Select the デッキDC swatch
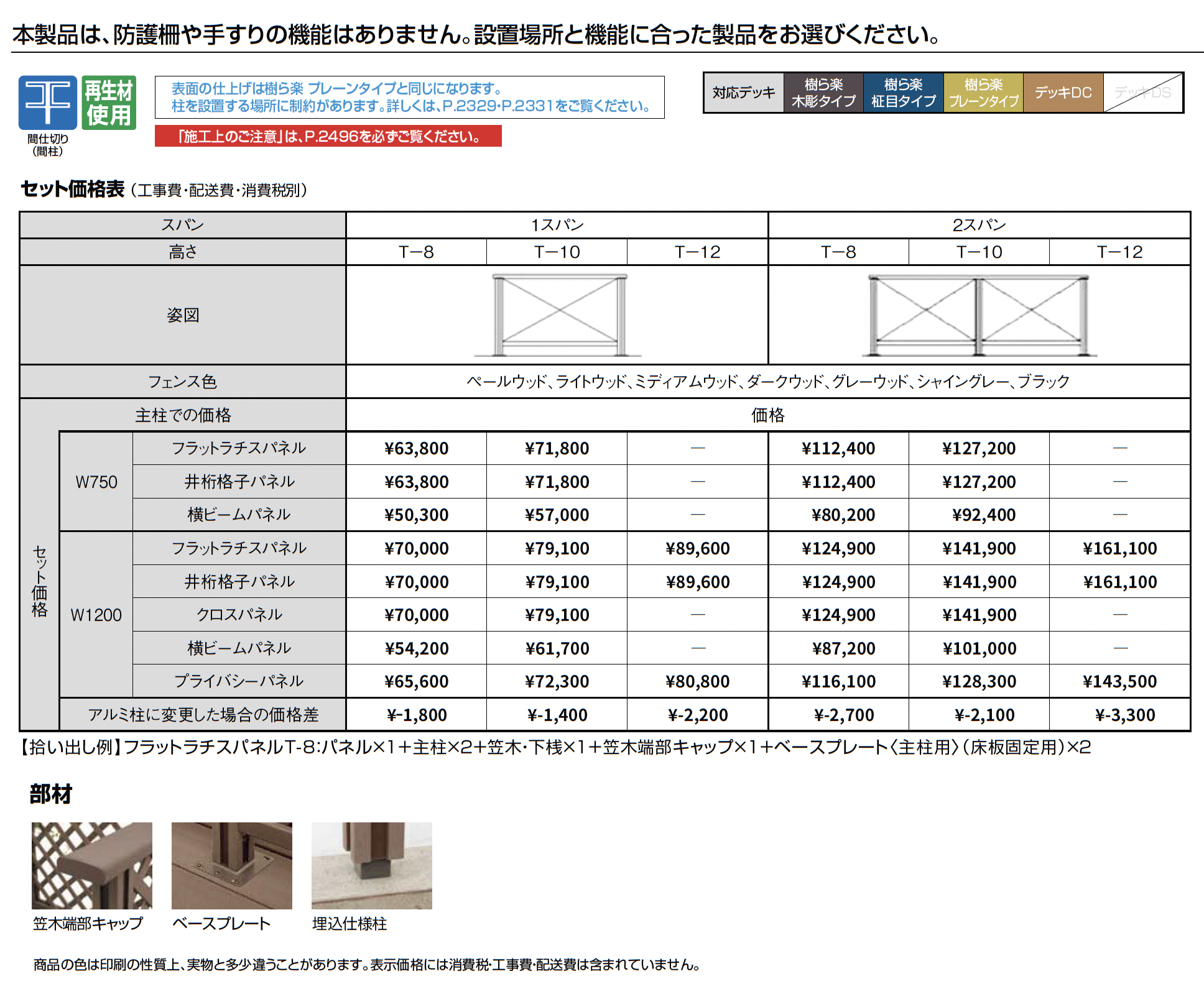The height and width of the screenshot is (1007, 1204). pyautogui.click(x=1063, y=93)
